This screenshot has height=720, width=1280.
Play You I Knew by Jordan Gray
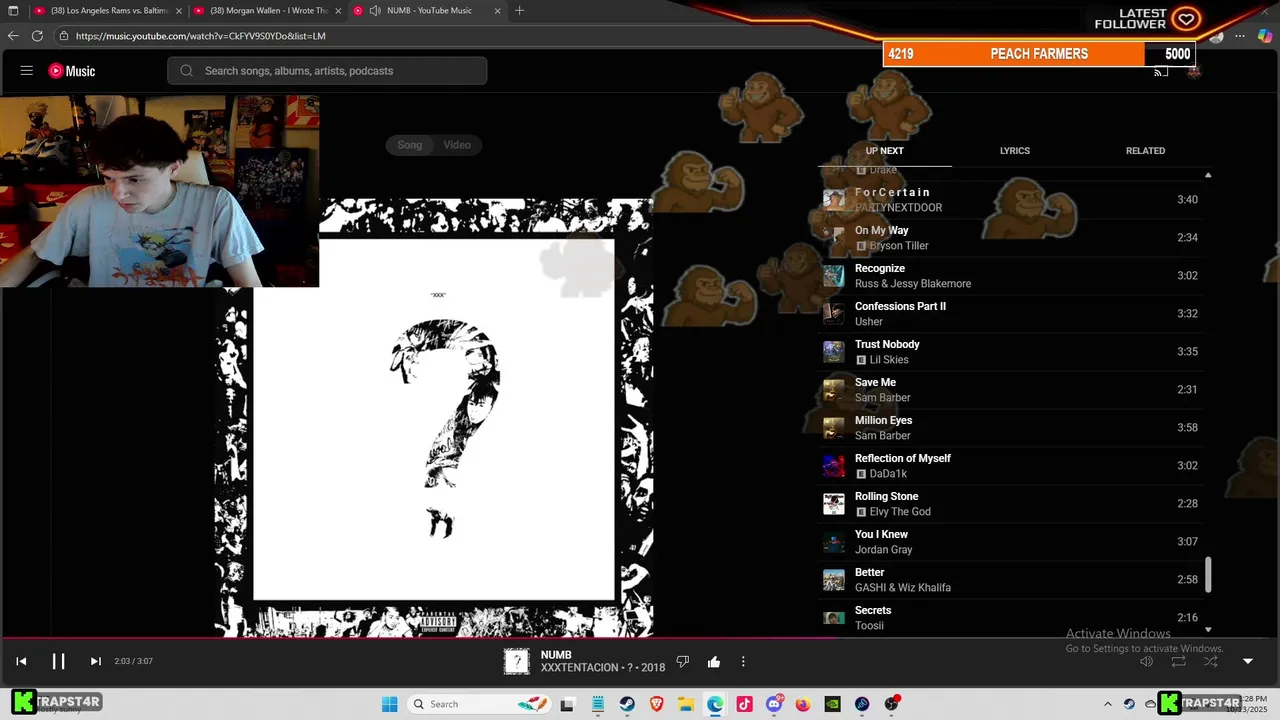click(x=1010, y=542)
